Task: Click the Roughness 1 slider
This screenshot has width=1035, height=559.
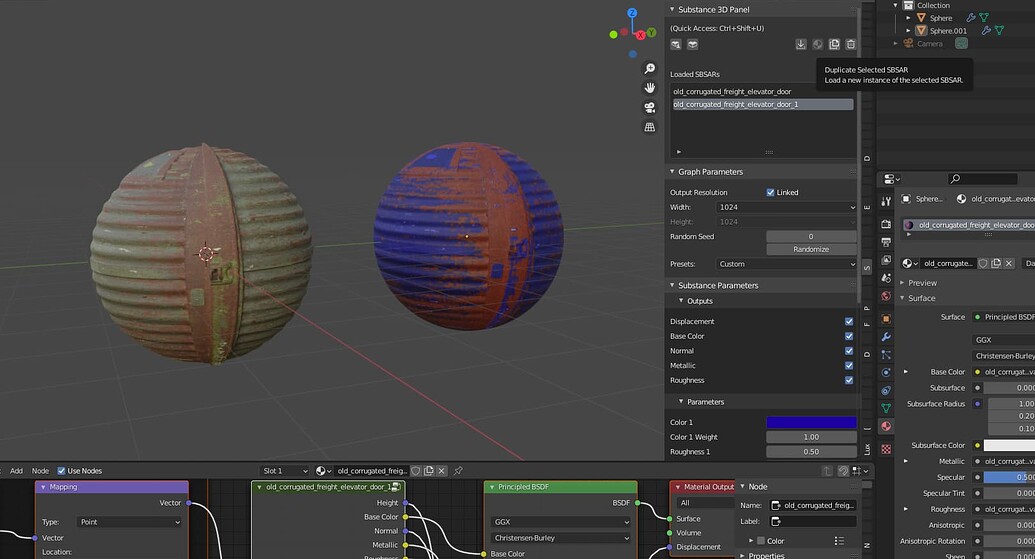Action: pyautogui.click(x=811, y=452)
